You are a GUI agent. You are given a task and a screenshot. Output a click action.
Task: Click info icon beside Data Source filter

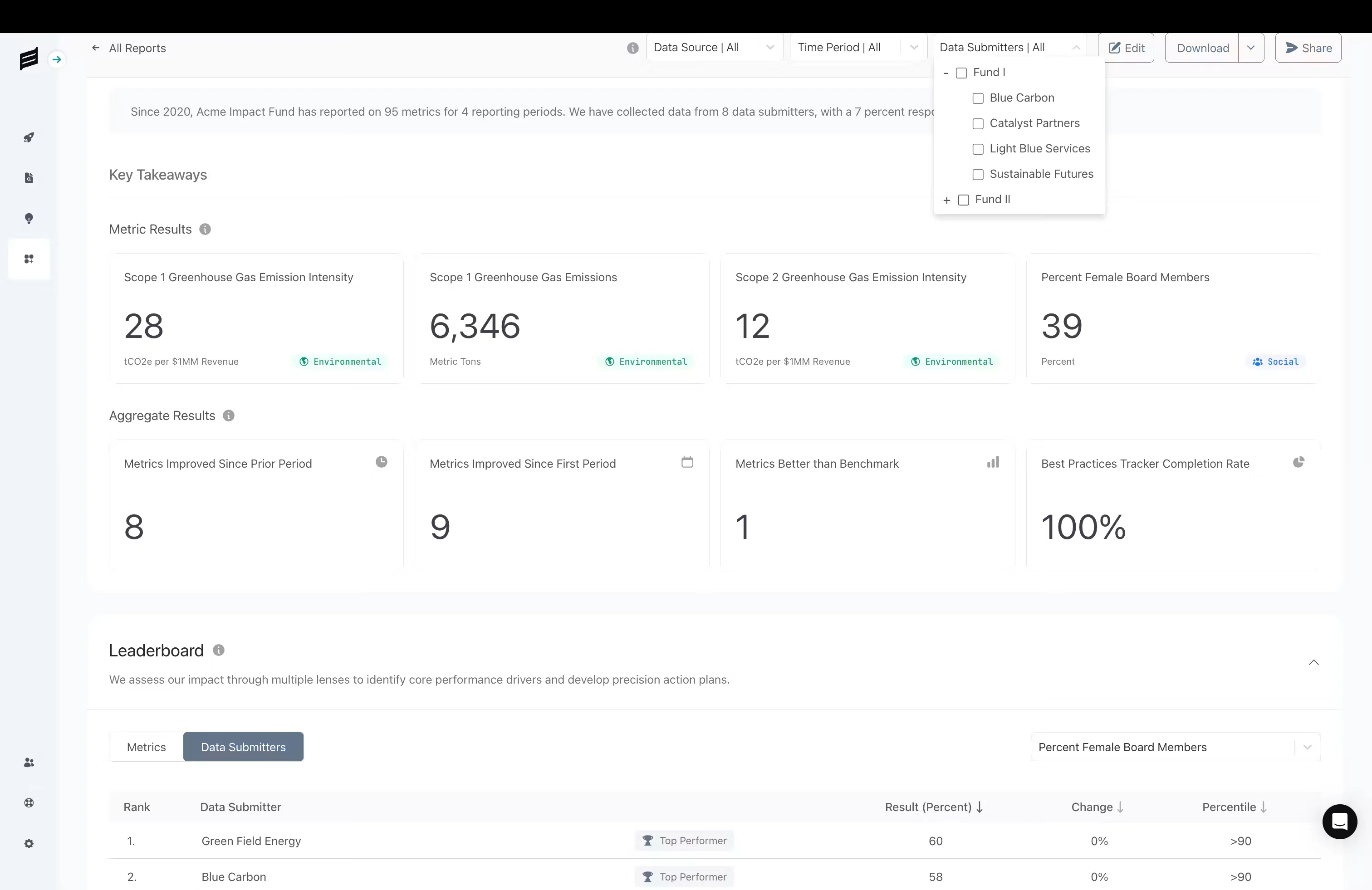(632, 48)
